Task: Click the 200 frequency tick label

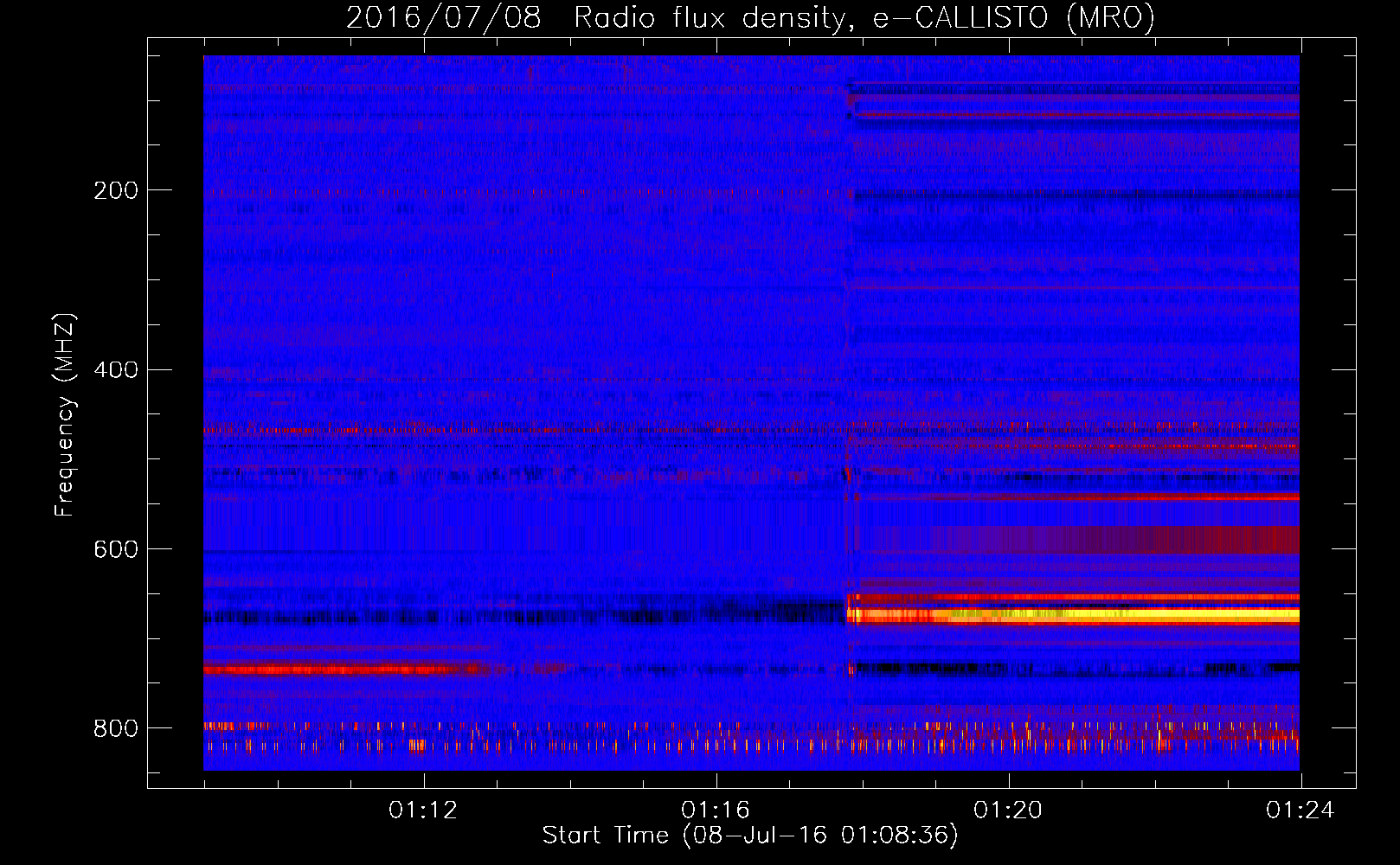Action: (116, 190)
